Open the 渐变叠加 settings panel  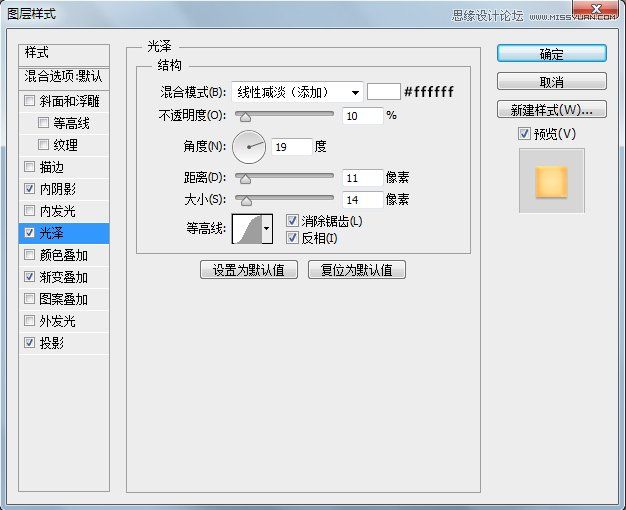coord(63,277)
